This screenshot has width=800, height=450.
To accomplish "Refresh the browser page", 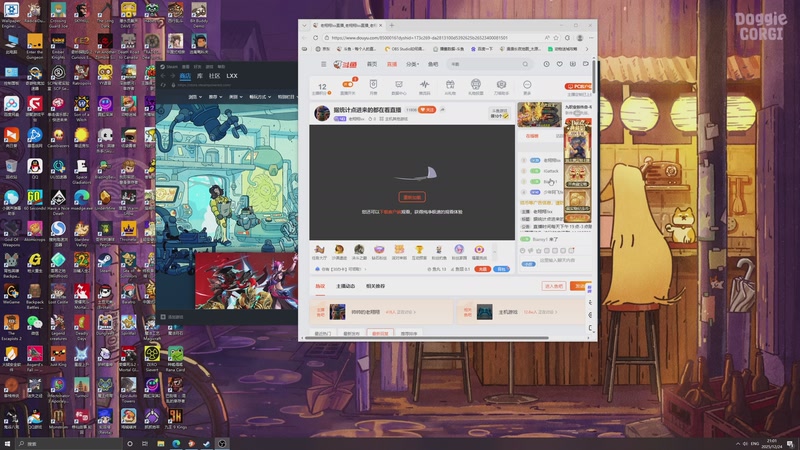I will [x=315, y=38].
